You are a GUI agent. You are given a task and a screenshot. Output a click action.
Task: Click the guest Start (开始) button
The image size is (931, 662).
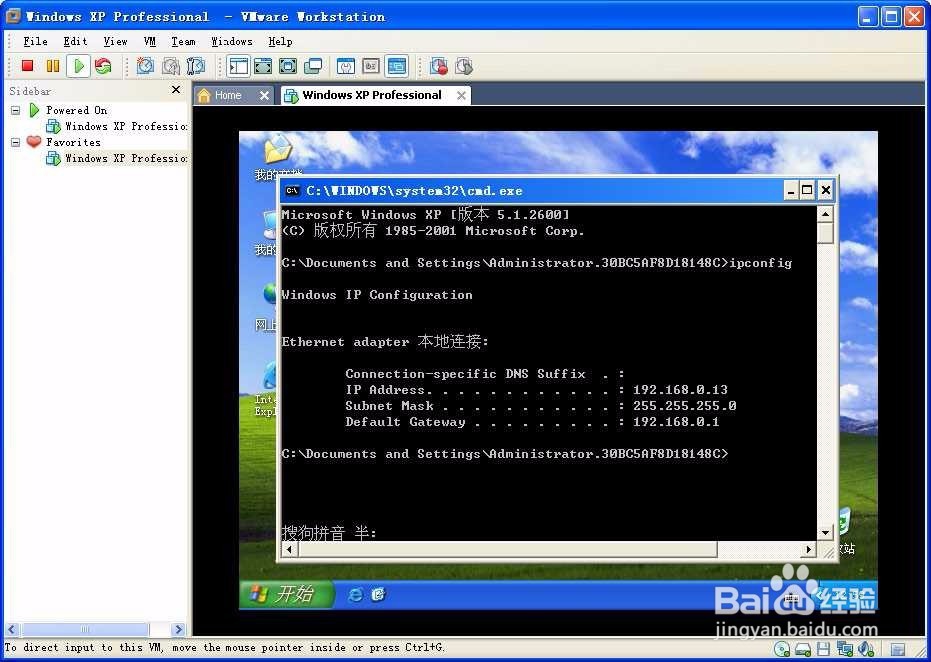click(286, 594)
